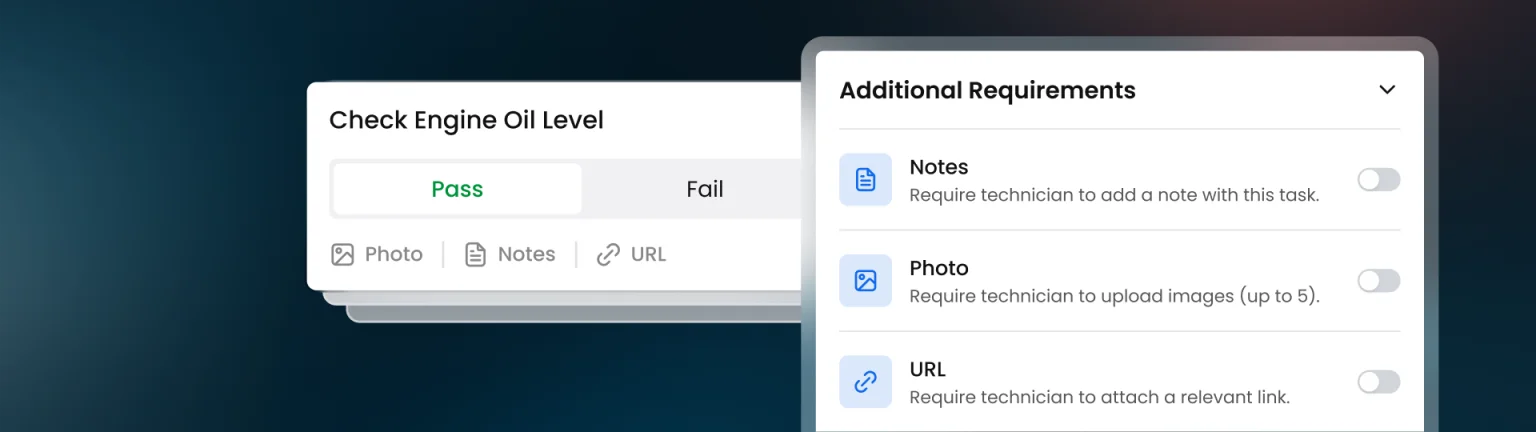Collapse the Additional Requirements section chevron
1536x432 pixels.
pyautogui.click(x=1387, y=90)
